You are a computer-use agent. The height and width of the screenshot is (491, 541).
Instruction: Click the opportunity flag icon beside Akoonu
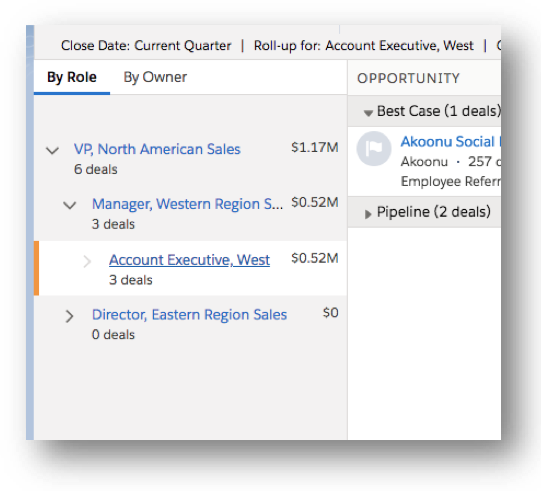374,148
